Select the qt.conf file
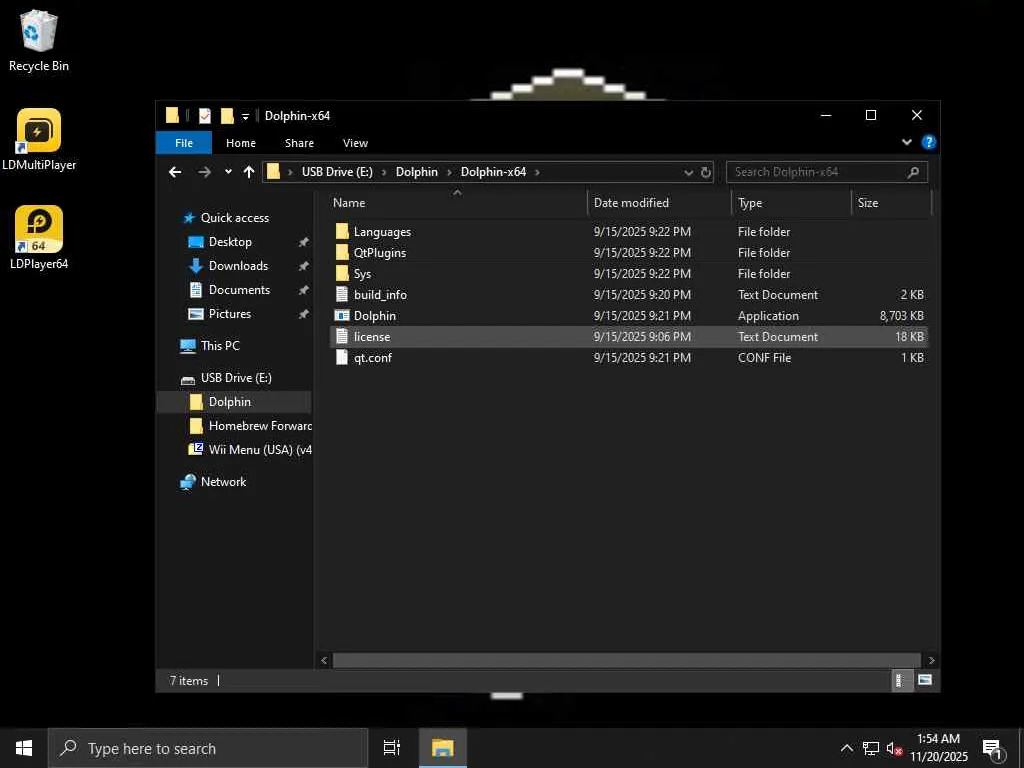The image size is (1024, 768). point(629,357)
